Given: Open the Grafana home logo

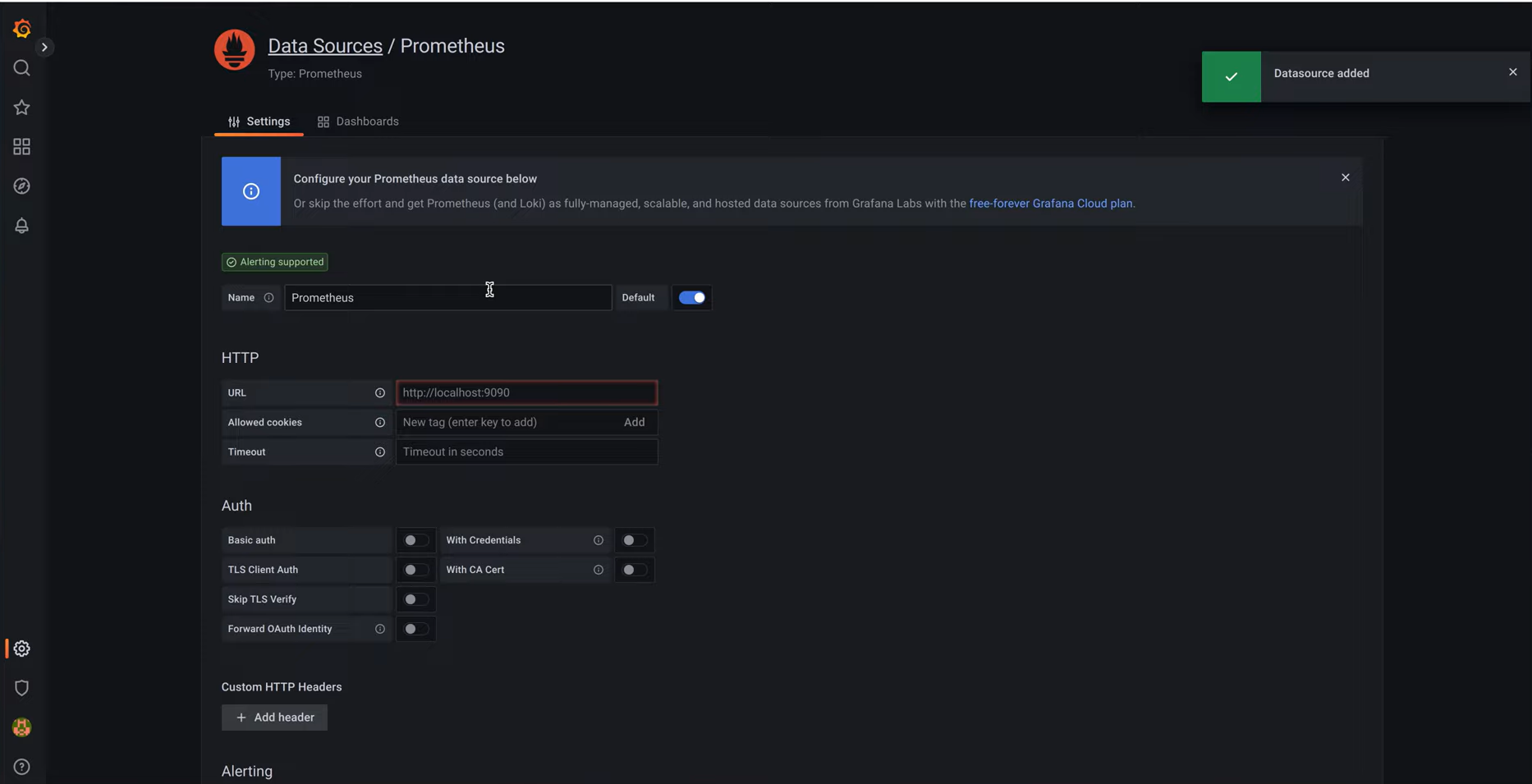Looking at the screenshot, I should click(21, 29).
